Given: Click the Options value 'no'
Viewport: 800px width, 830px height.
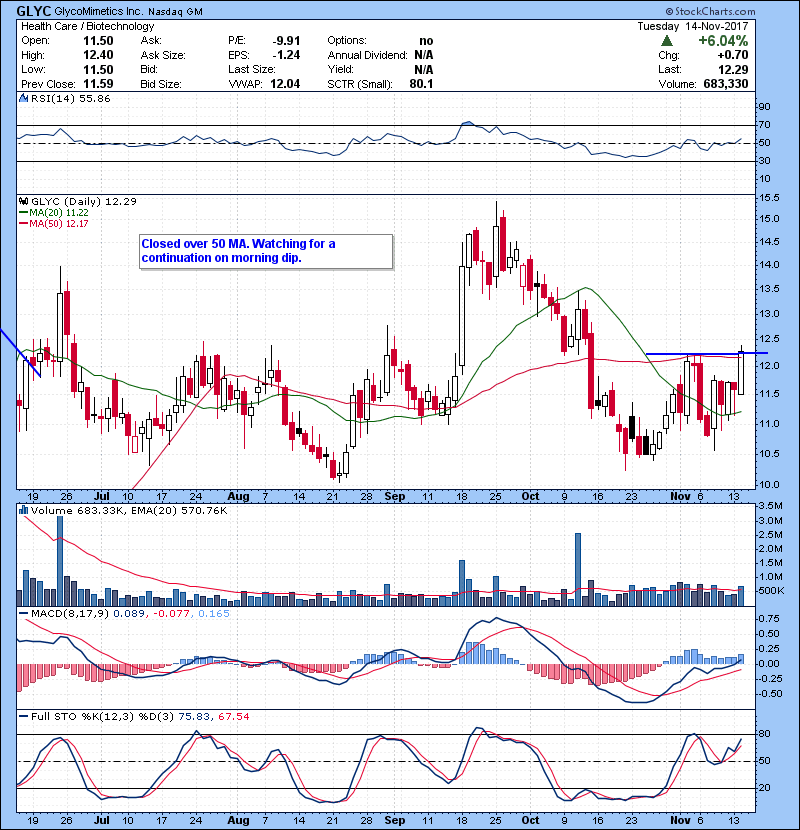Looking at the screenshot, I should pyautogui.click(x=426, y=41).
